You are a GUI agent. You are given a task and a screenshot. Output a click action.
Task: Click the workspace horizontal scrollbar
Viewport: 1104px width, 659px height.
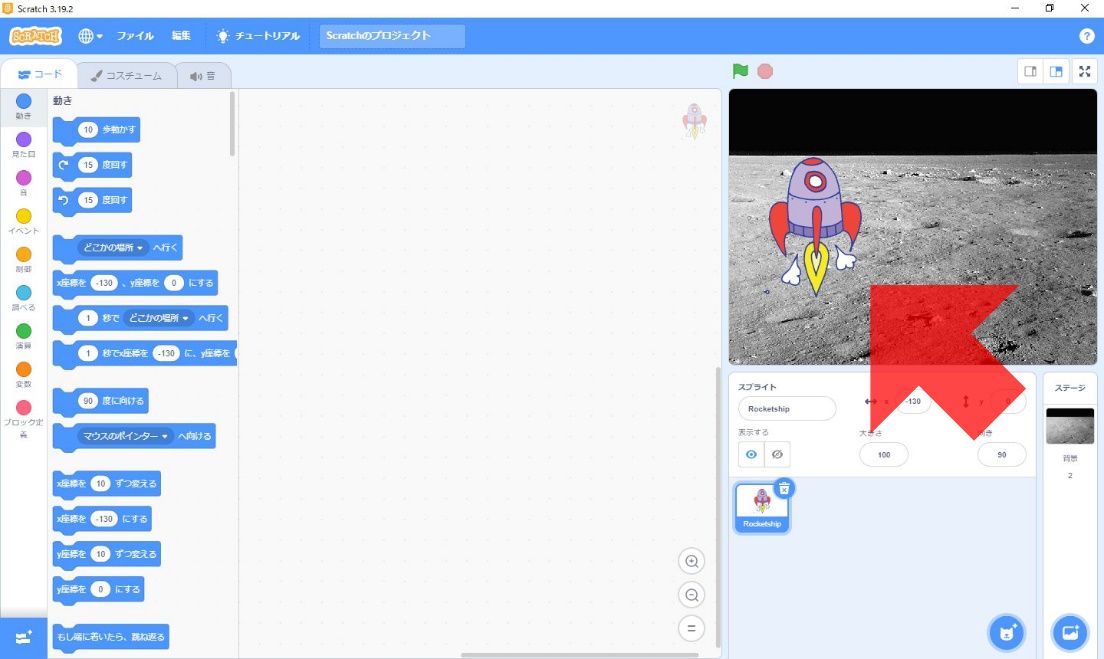[579, 655]
